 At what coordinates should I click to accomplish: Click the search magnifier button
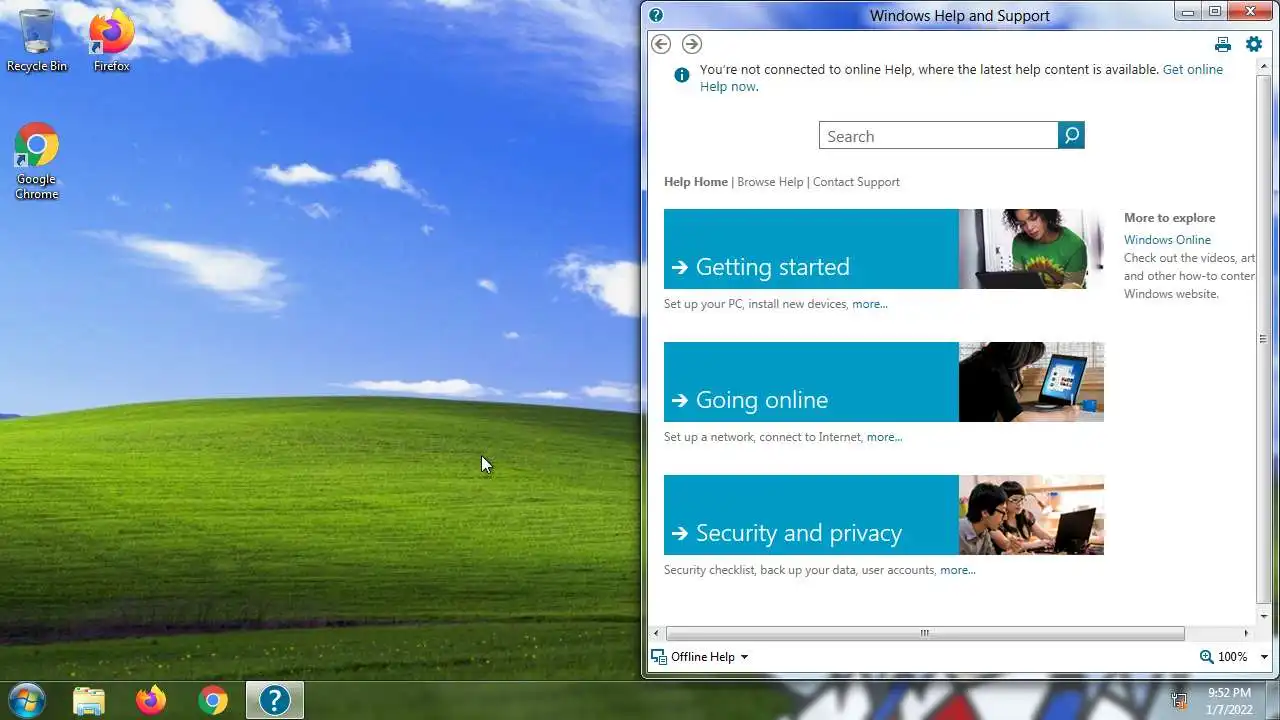point(1071,135)
